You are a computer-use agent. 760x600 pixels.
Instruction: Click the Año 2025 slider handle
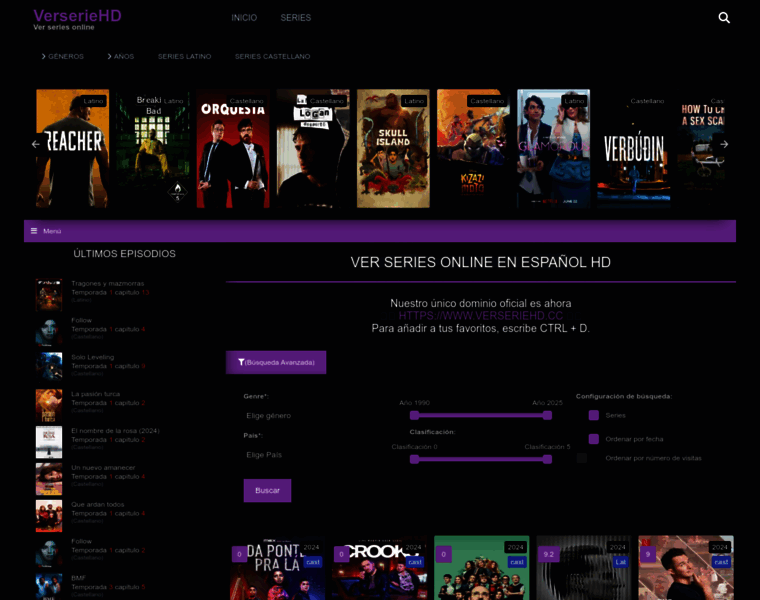547,415
